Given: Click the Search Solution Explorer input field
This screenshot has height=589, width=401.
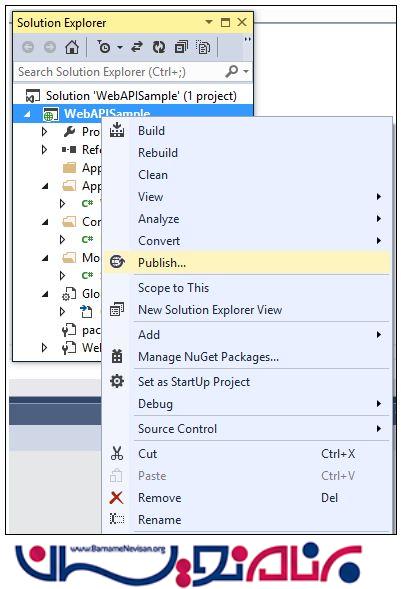Looking at the screenshot, I should [x=119, y=71].
